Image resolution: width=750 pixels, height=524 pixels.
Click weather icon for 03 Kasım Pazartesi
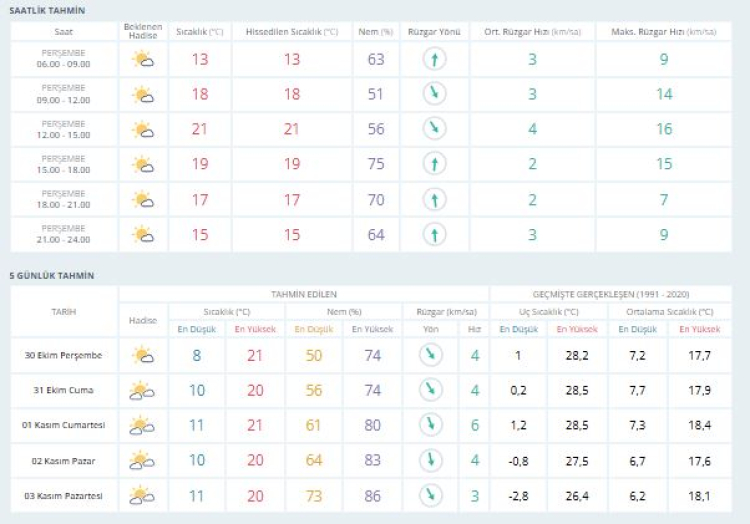coord(143,495)
